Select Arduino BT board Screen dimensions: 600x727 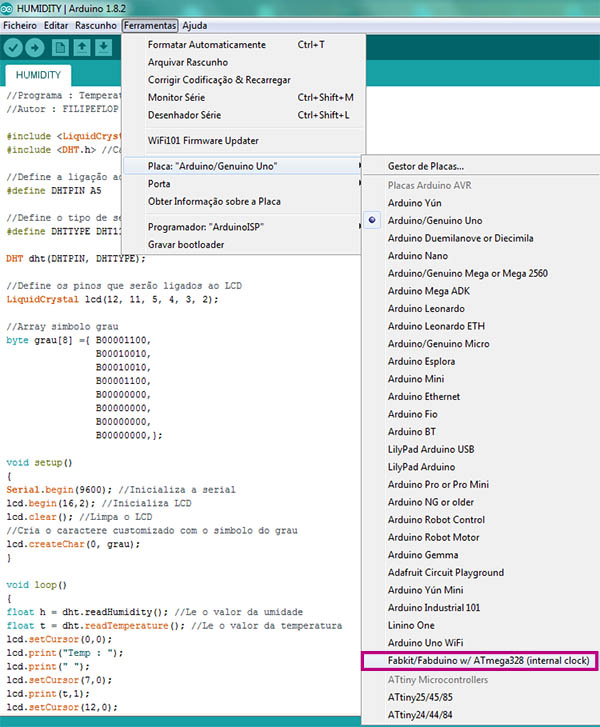pos(480,432)
